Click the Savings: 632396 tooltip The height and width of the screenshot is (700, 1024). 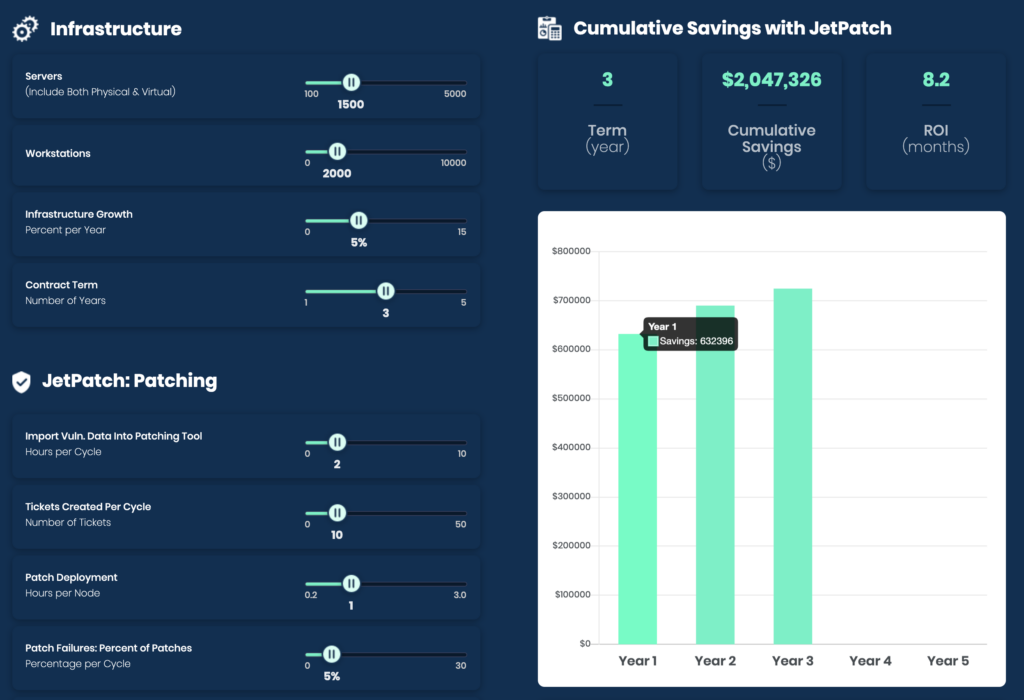click(x=691, y=334)
